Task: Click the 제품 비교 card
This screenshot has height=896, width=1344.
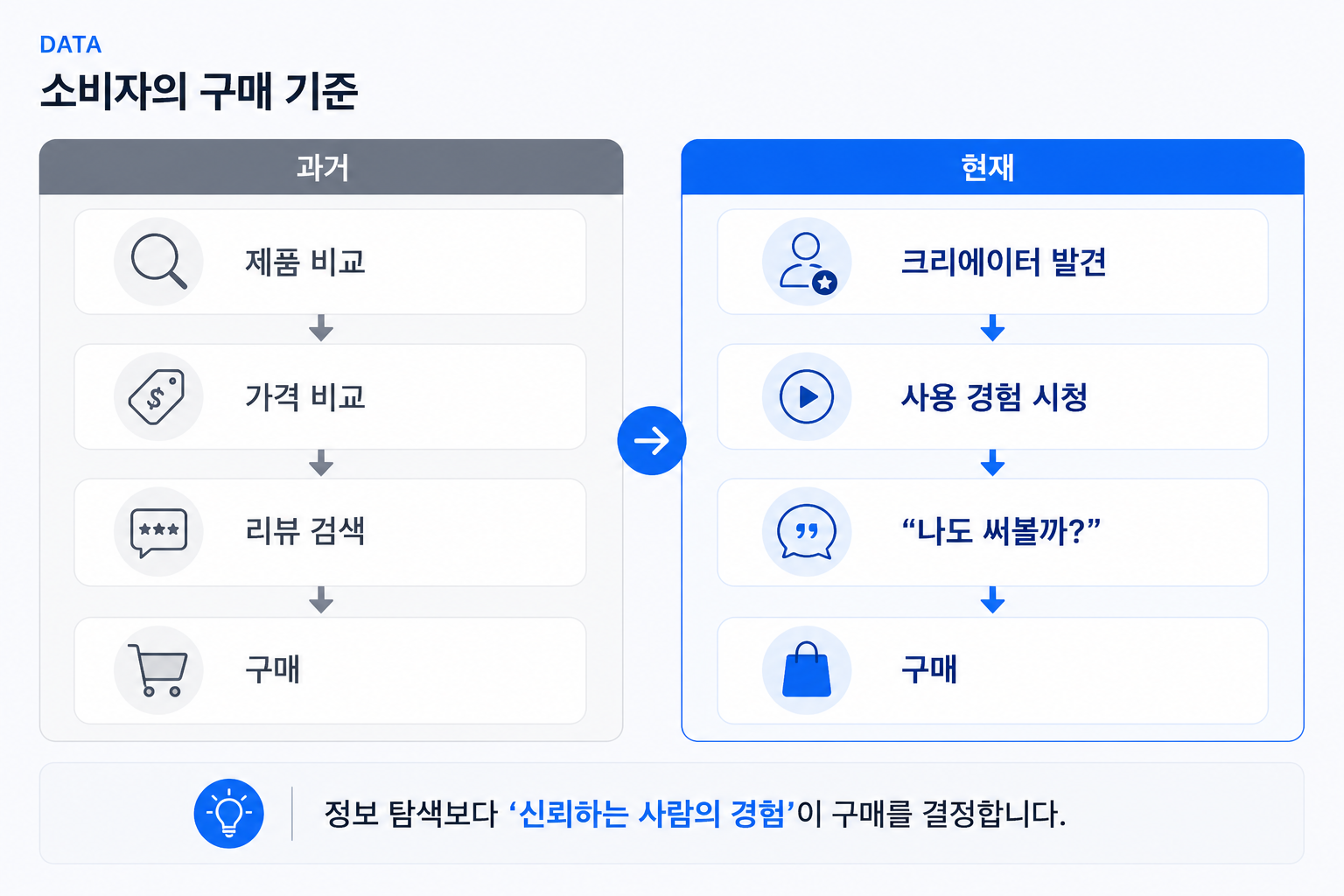Action: pyautogui.click(x=330, y=262)
